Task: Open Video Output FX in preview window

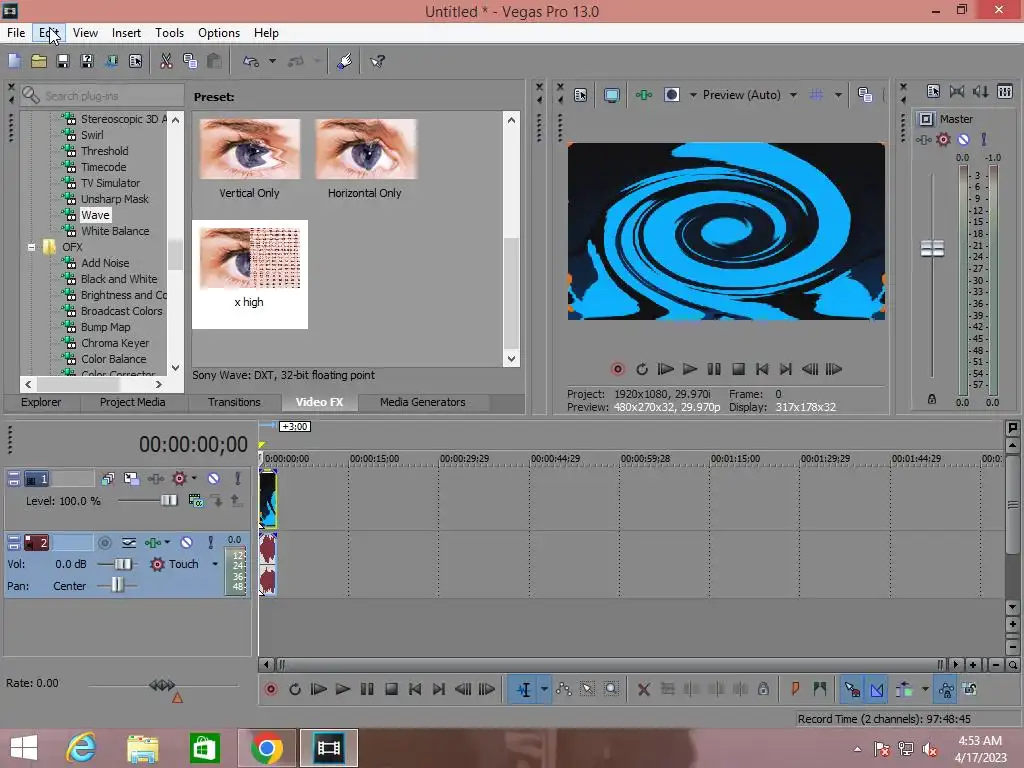Action: point(644,95)
